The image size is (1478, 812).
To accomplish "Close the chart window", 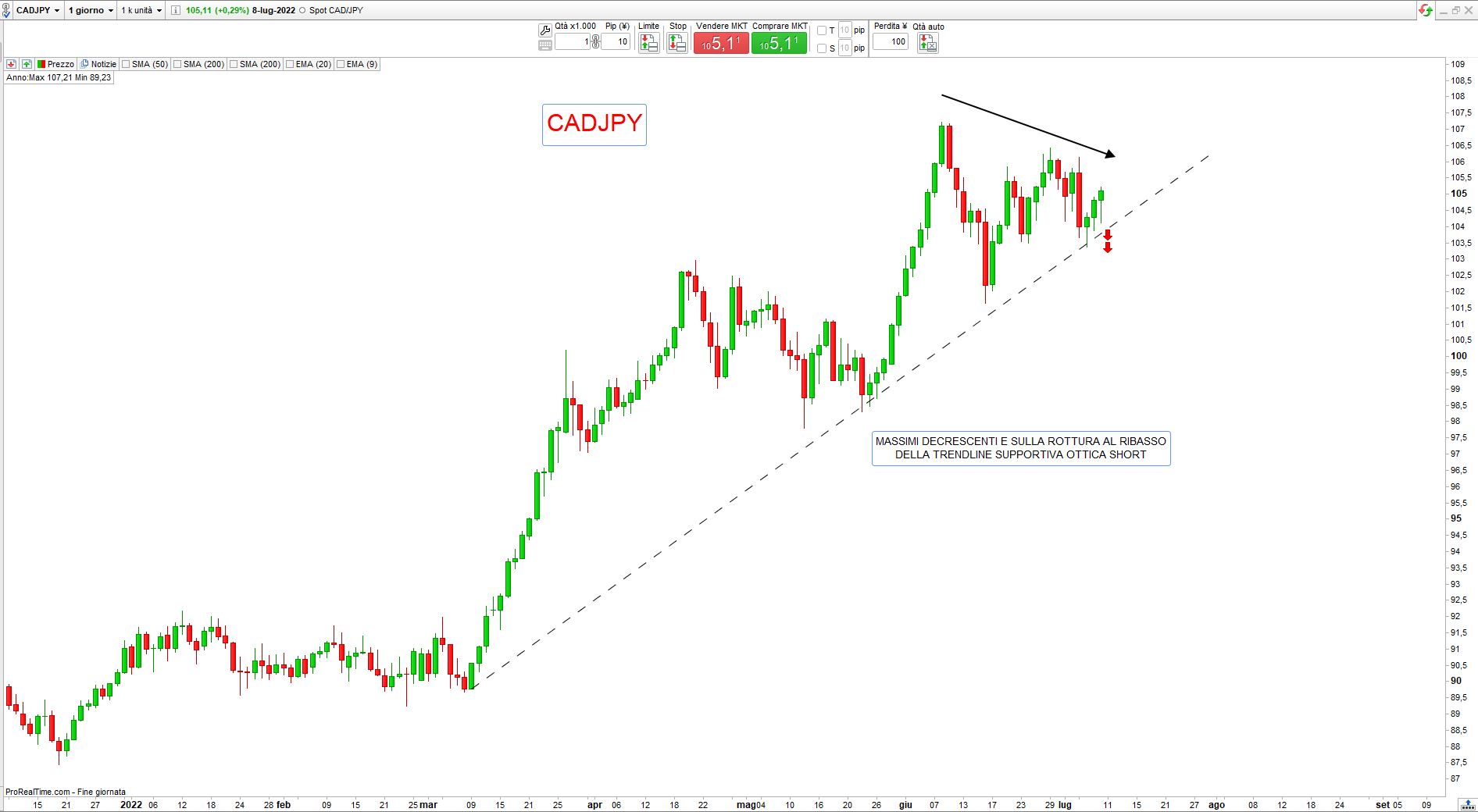I will [1469, 10].
